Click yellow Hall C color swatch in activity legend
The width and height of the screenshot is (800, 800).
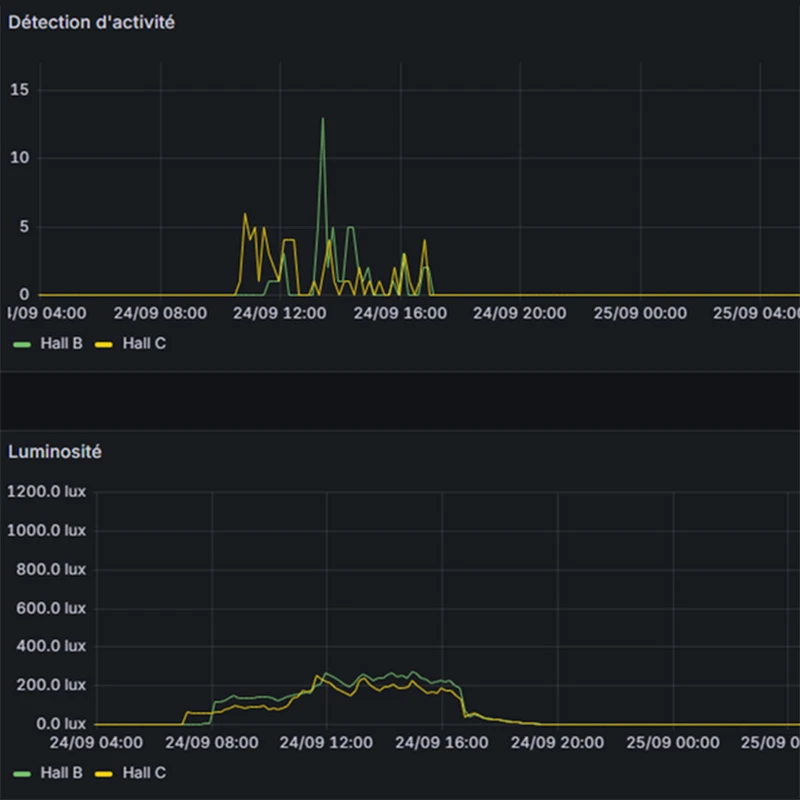click(x=103, y=343)
